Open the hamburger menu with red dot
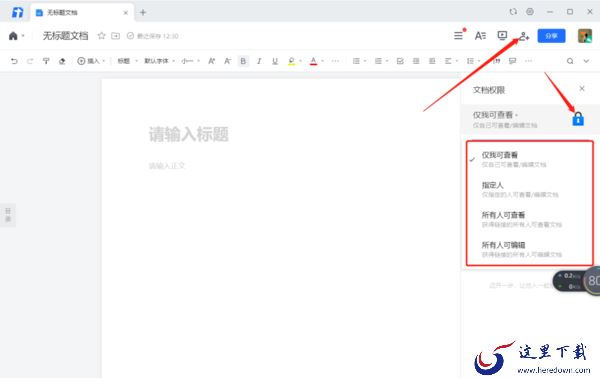The width and height of the screenshot is (600, 378). coord(459,35)
